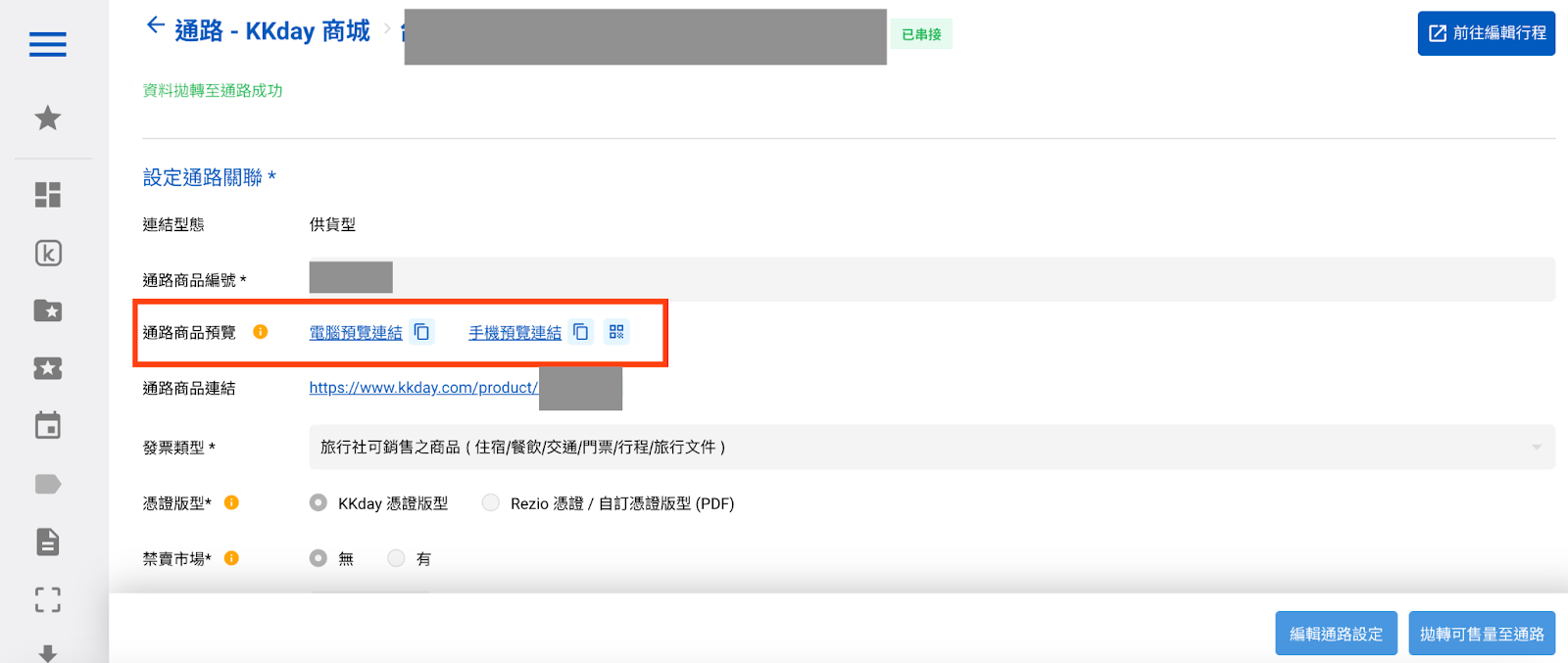
Task: Show info for 通路商品預覽
Action: (261, 332)
